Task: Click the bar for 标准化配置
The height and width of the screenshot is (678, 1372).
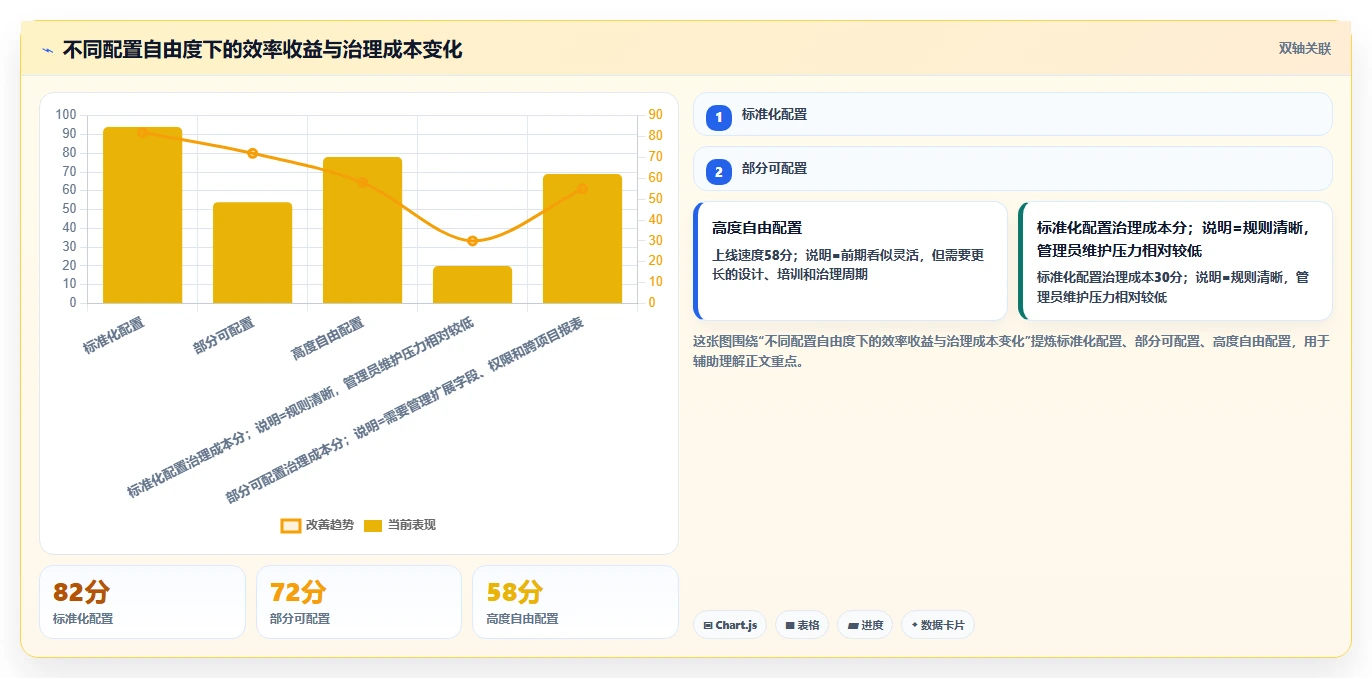Action: (x=143, y=215)
